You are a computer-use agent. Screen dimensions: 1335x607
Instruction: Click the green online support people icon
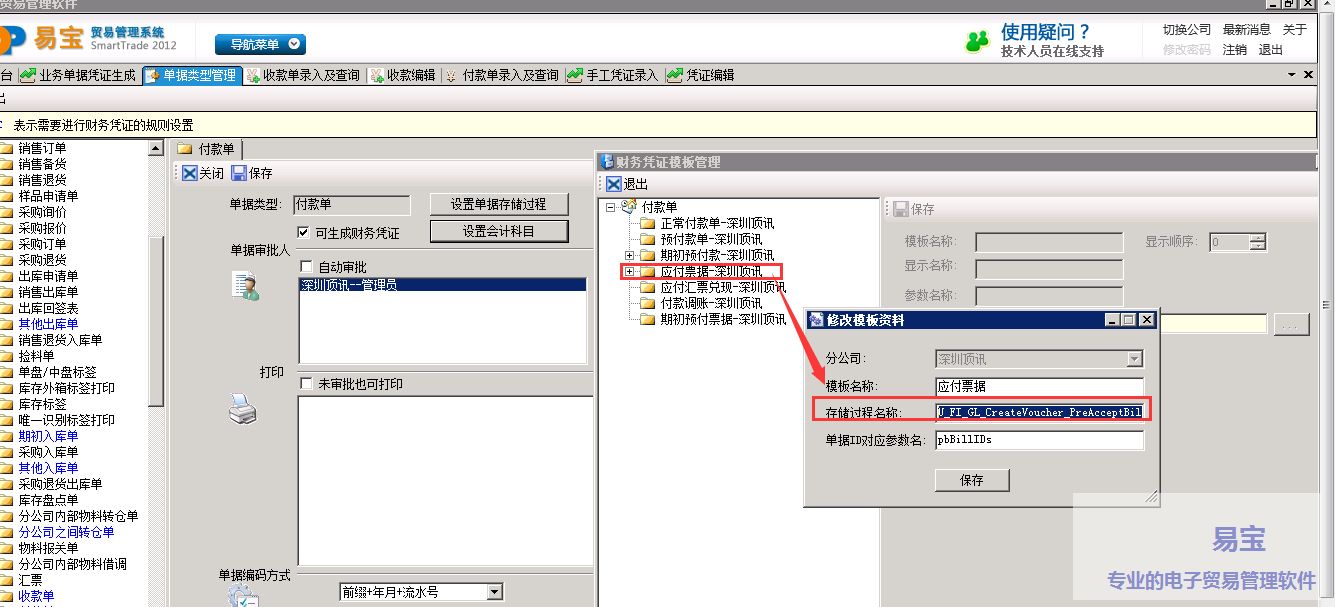pos(976,42)
